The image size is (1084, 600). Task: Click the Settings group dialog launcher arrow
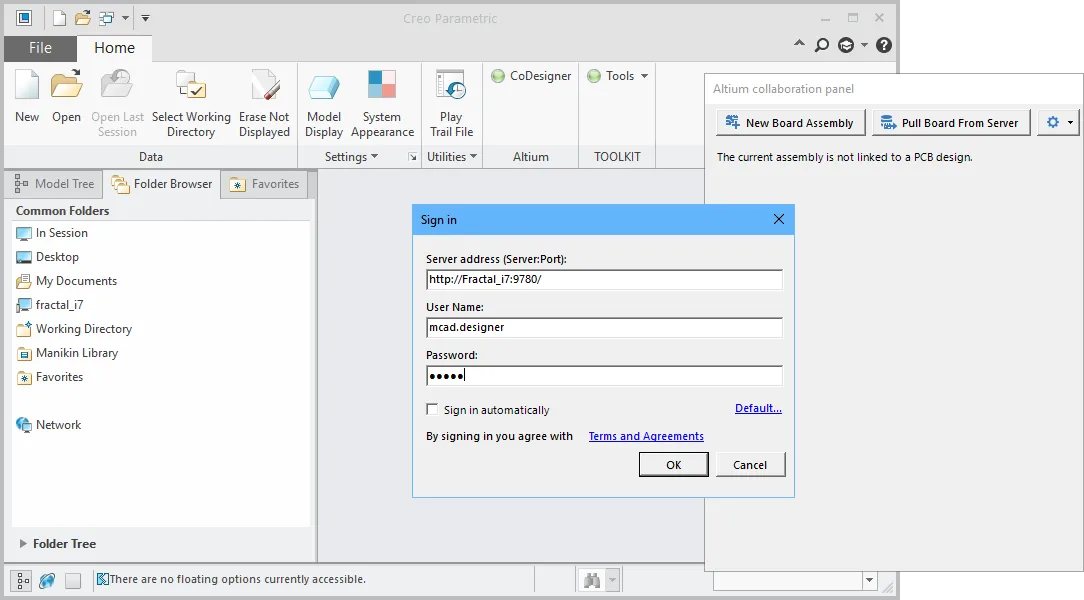[x=413, y=158]
